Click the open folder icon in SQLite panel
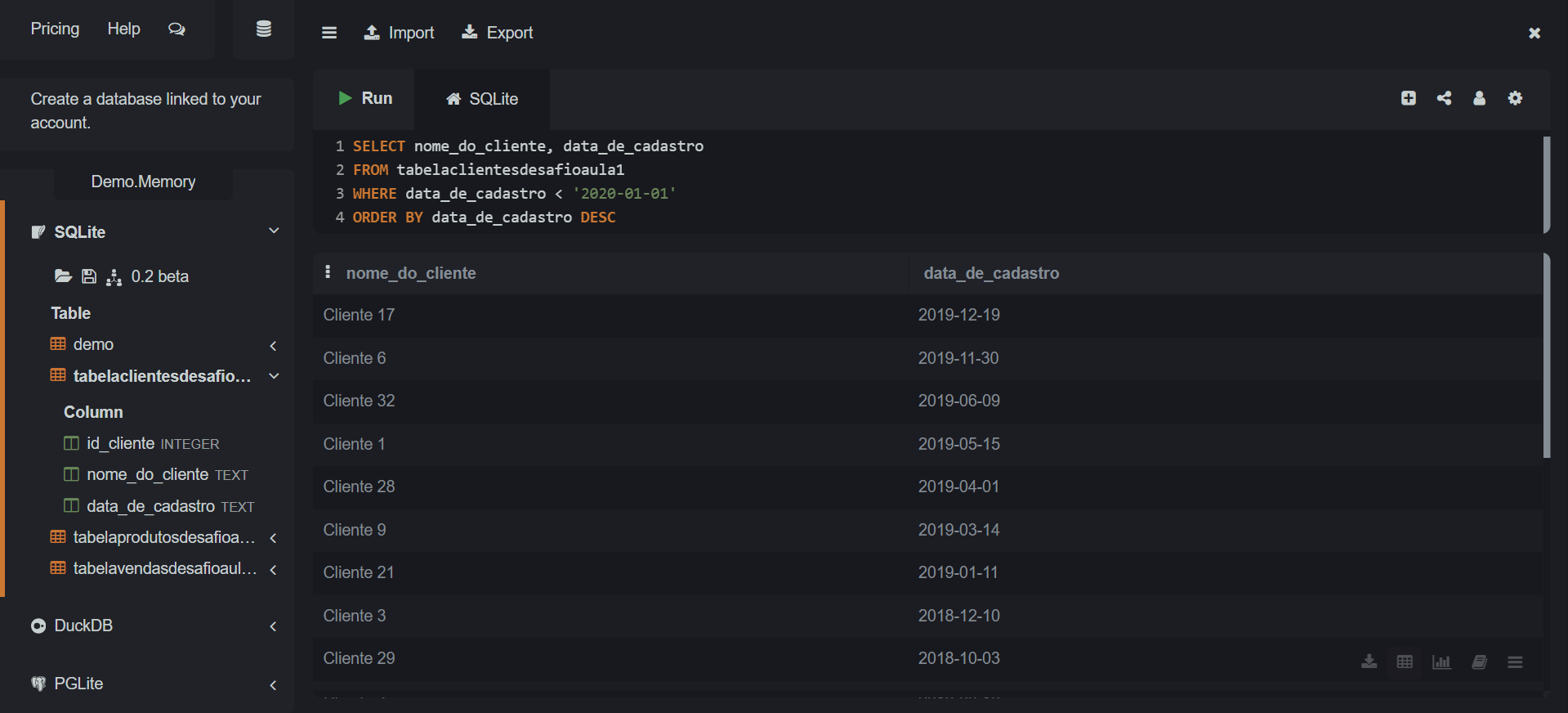 click(x=63, y=276)
